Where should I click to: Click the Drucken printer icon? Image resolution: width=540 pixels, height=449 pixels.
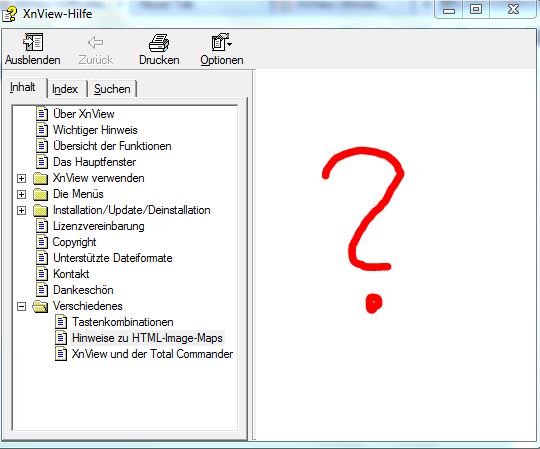159,43
